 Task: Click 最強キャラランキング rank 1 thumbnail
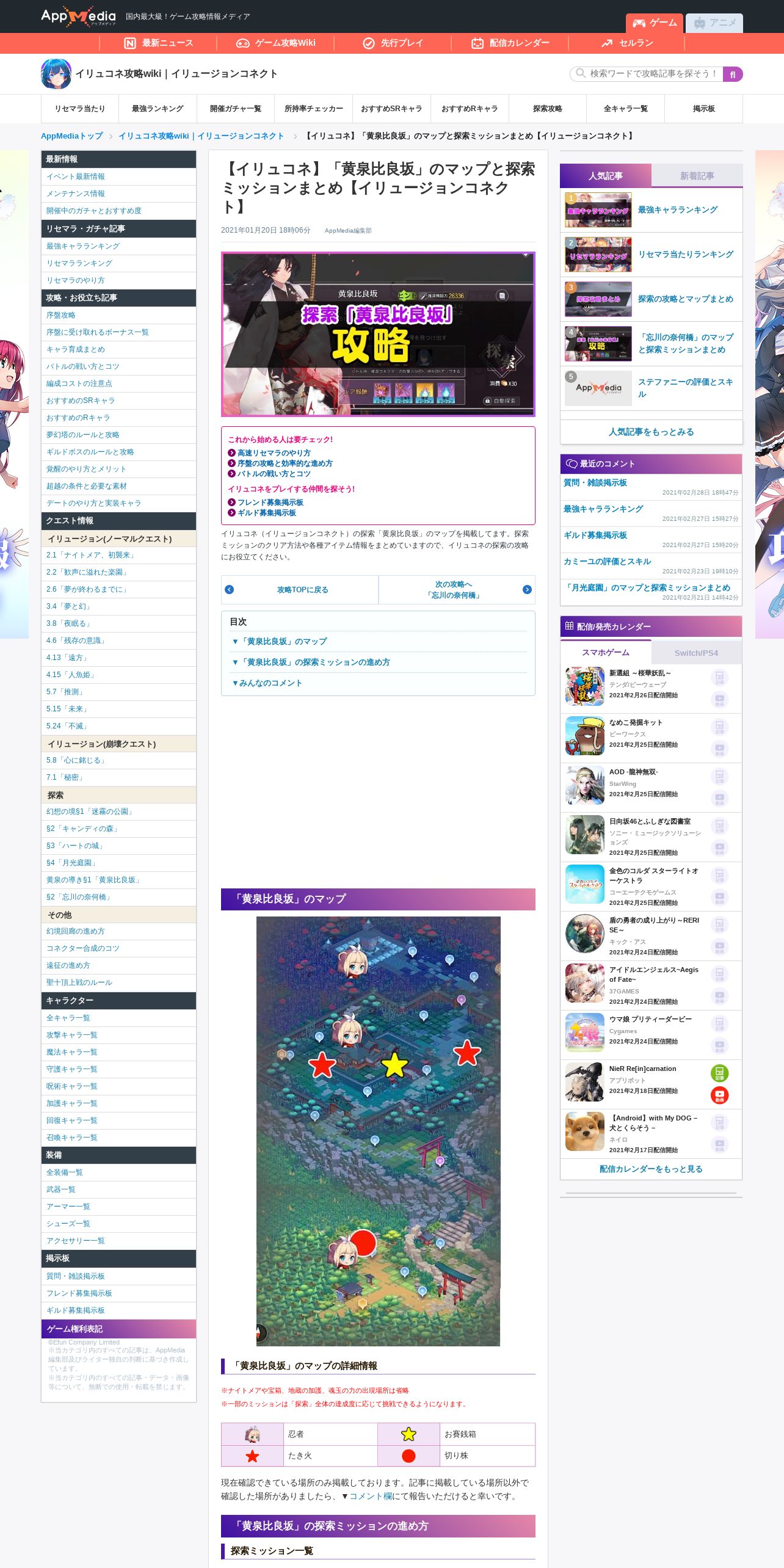pos(598,209)
